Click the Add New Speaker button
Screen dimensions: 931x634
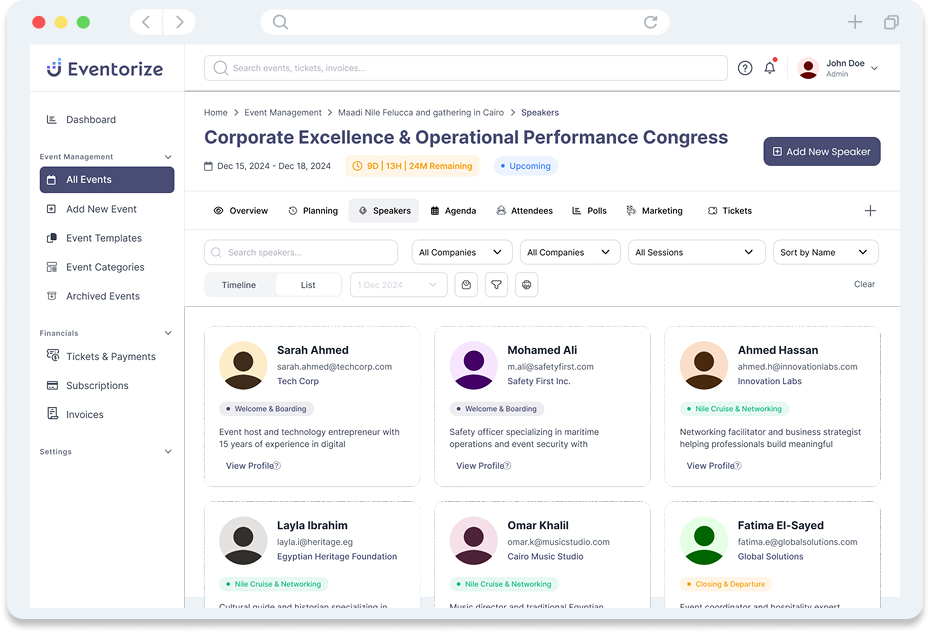(x=821, y=151)
